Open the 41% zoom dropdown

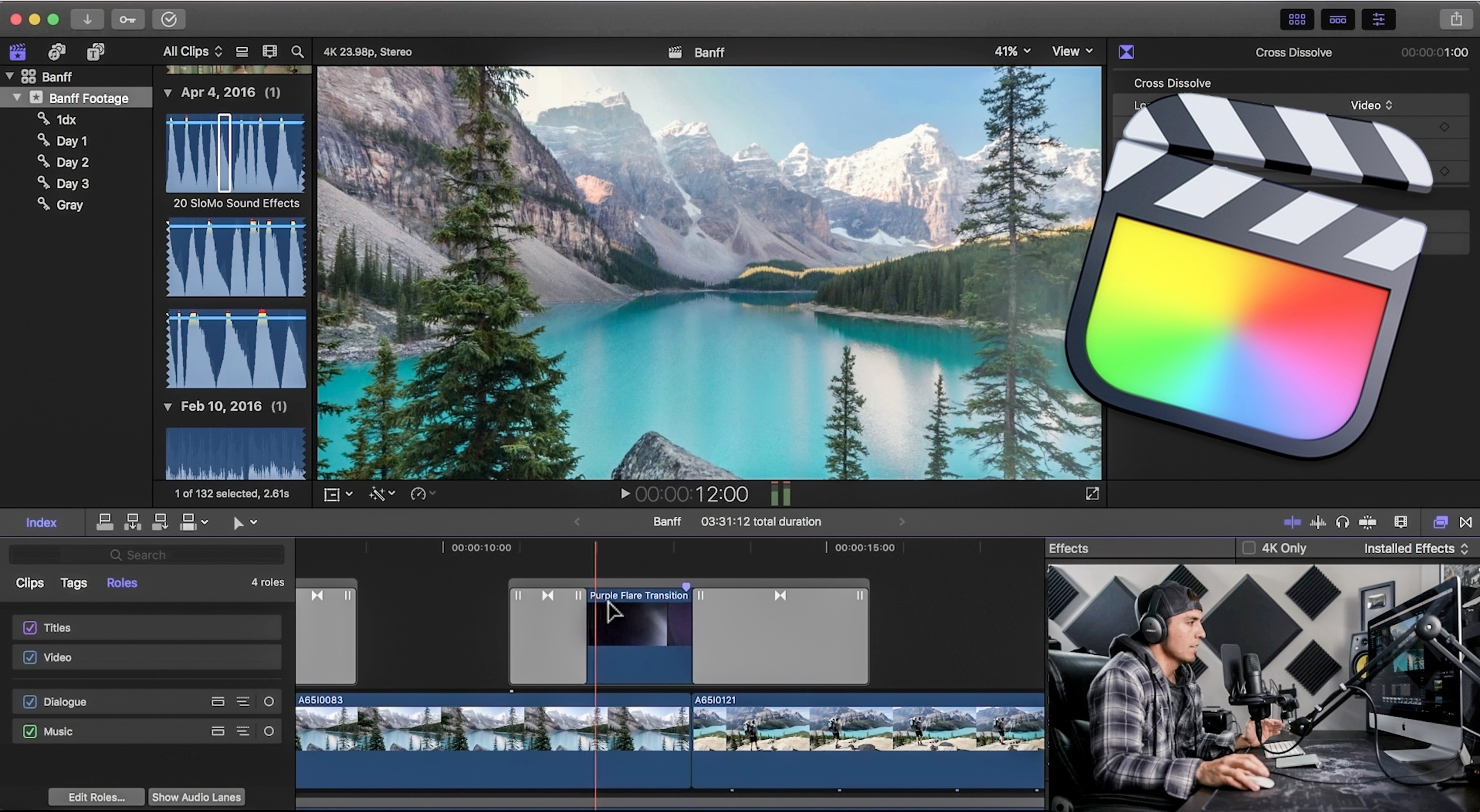pos(1012,51)
